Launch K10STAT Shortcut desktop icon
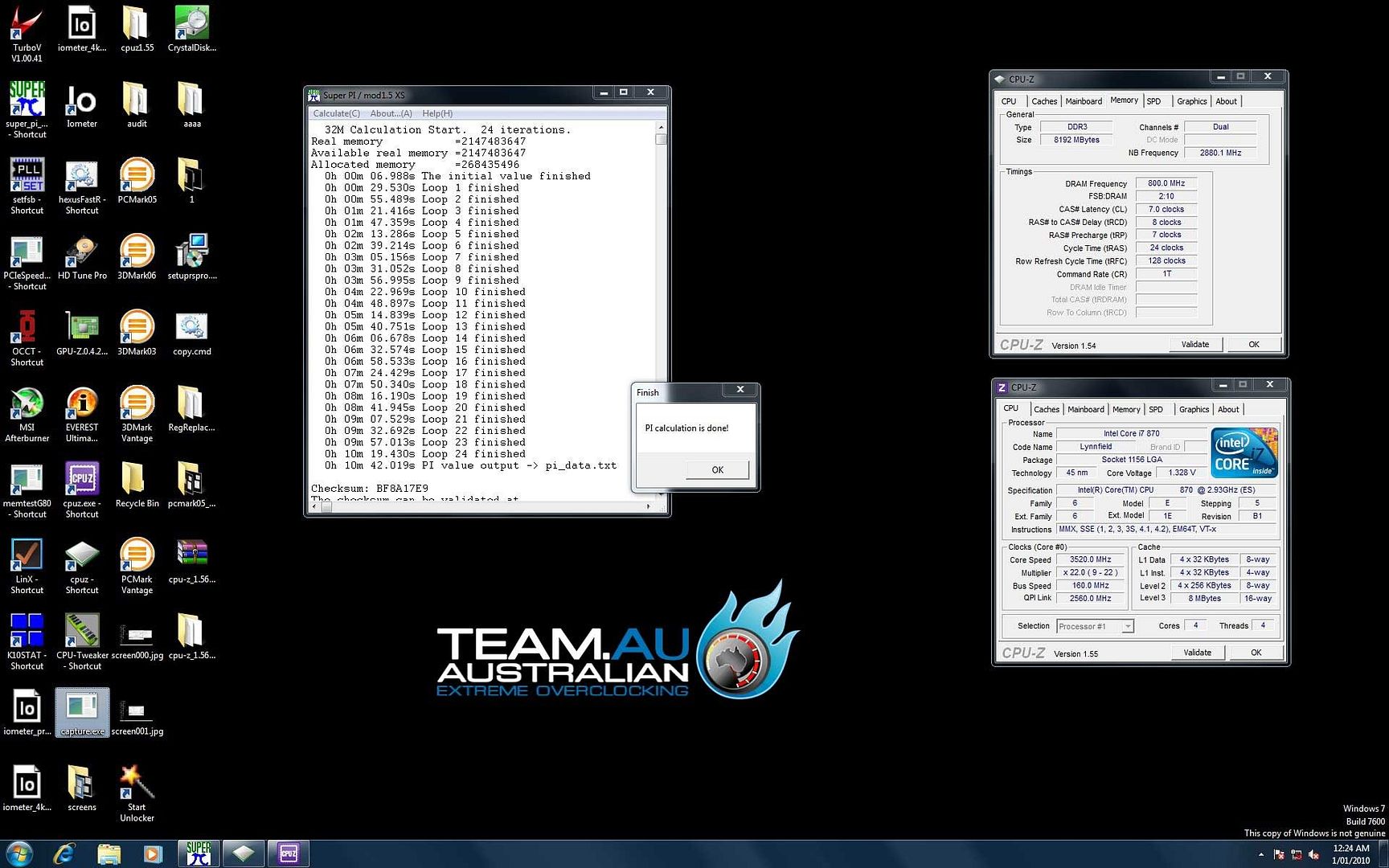 [x=27, y=641]
